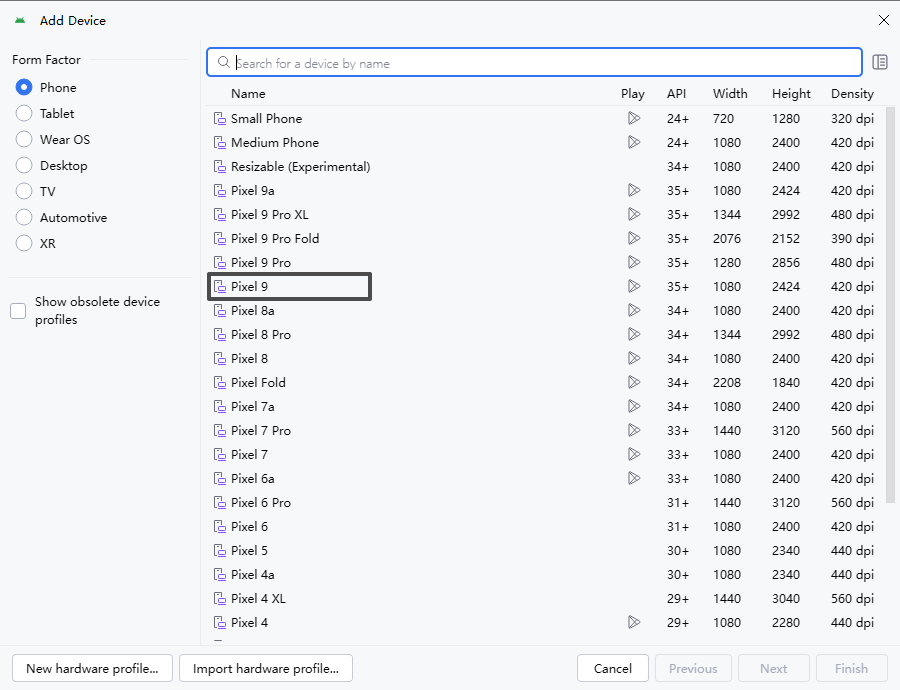
Task: Click the device icon next to Small Phone
Action: [220, 119]
